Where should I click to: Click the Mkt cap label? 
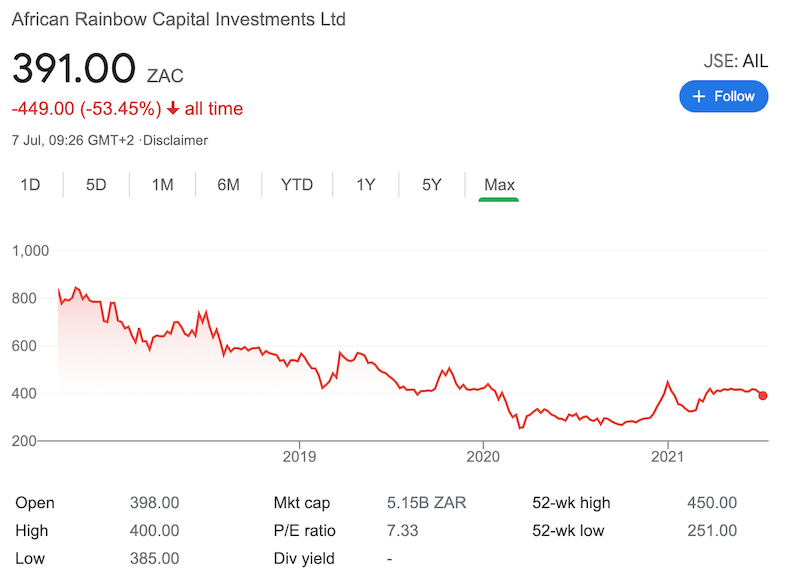click(302, 503)
